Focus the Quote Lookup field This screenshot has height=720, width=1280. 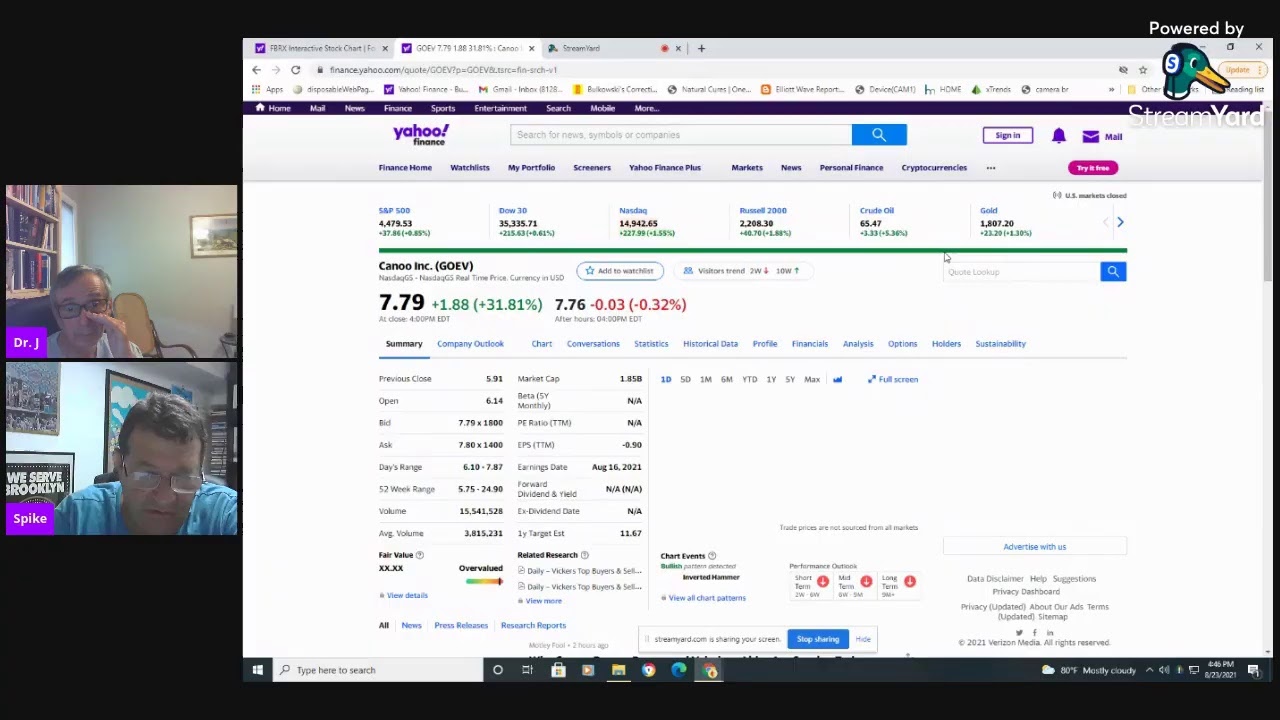1021,272
